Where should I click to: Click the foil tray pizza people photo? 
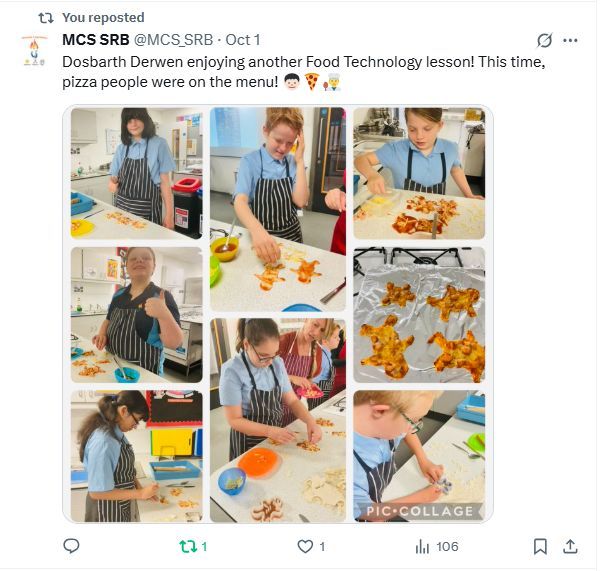[x=418, y=313]
